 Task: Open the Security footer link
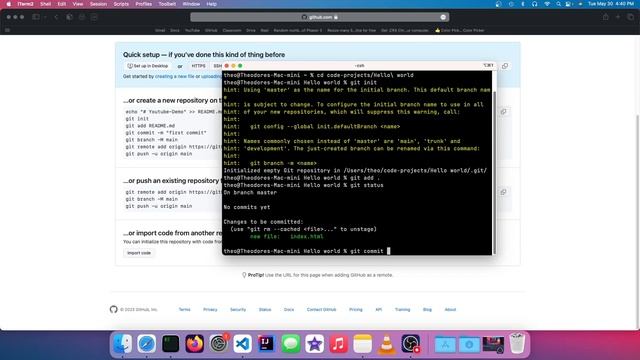[238, 309]
